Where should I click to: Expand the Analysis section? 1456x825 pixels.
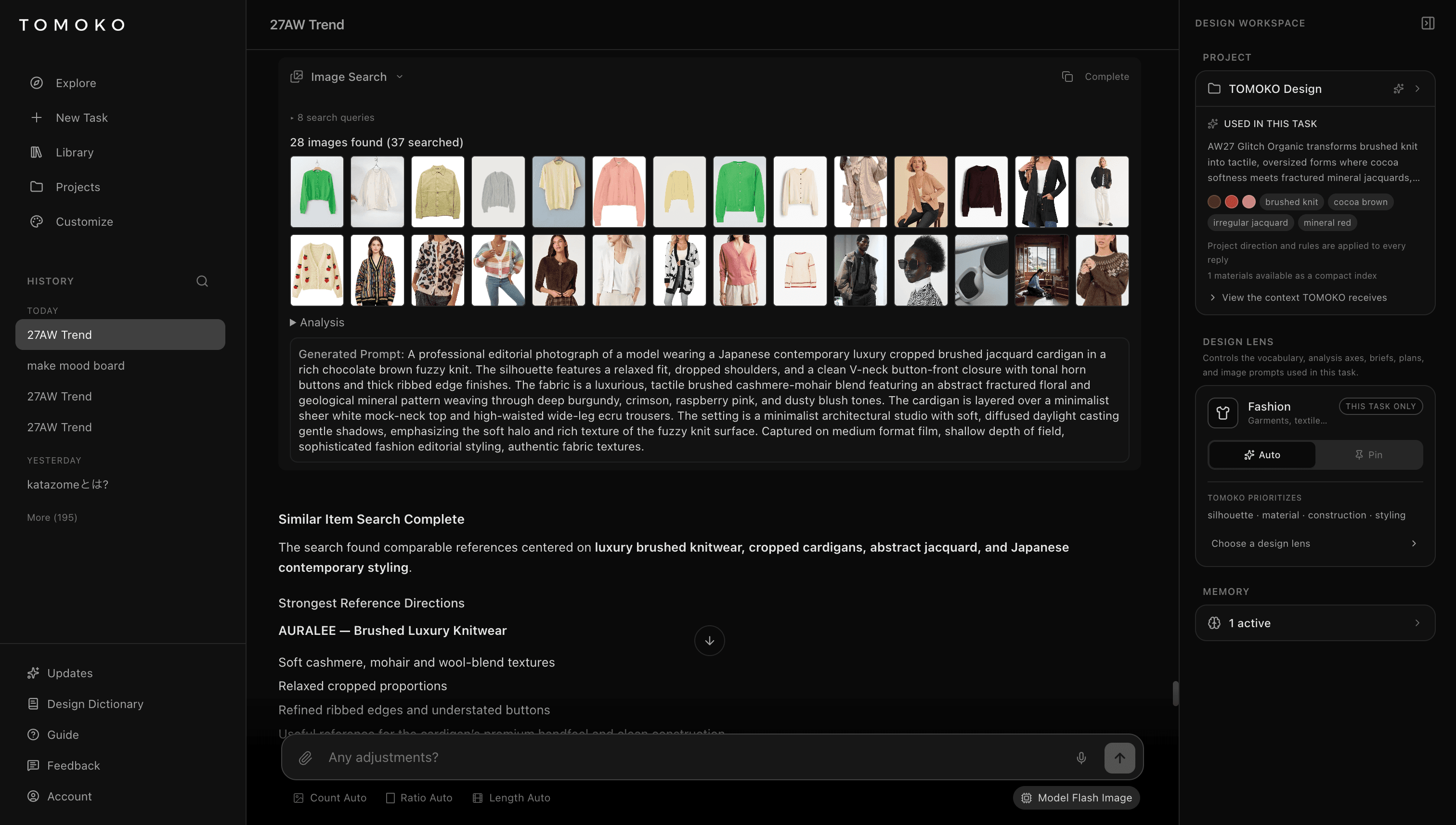pyautogui.click(x=317, y=322)
